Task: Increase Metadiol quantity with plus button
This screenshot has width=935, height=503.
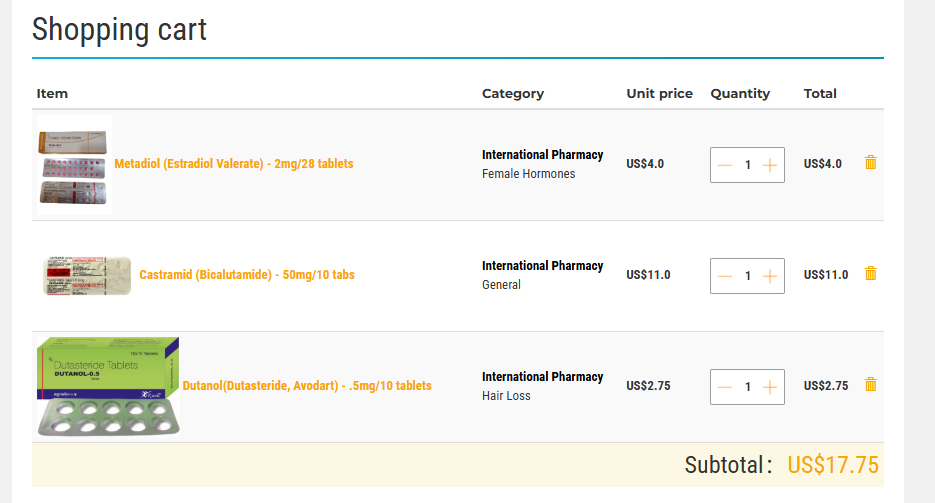Action: coord(770,165)
